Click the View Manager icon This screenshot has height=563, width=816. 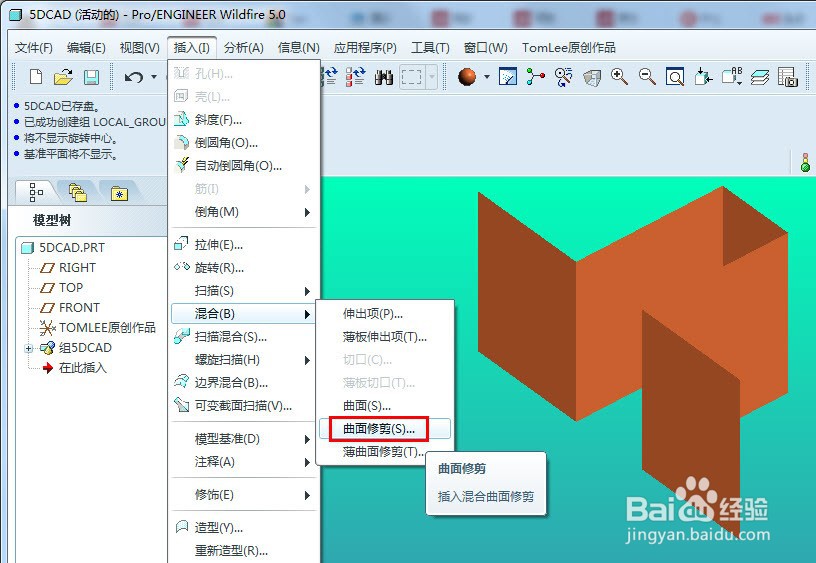pos(788,77)
